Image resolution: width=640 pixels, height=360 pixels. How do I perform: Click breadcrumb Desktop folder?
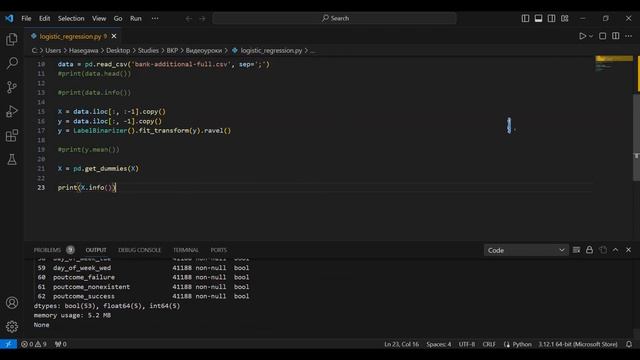pyautogui.click(x=118, y=51)
